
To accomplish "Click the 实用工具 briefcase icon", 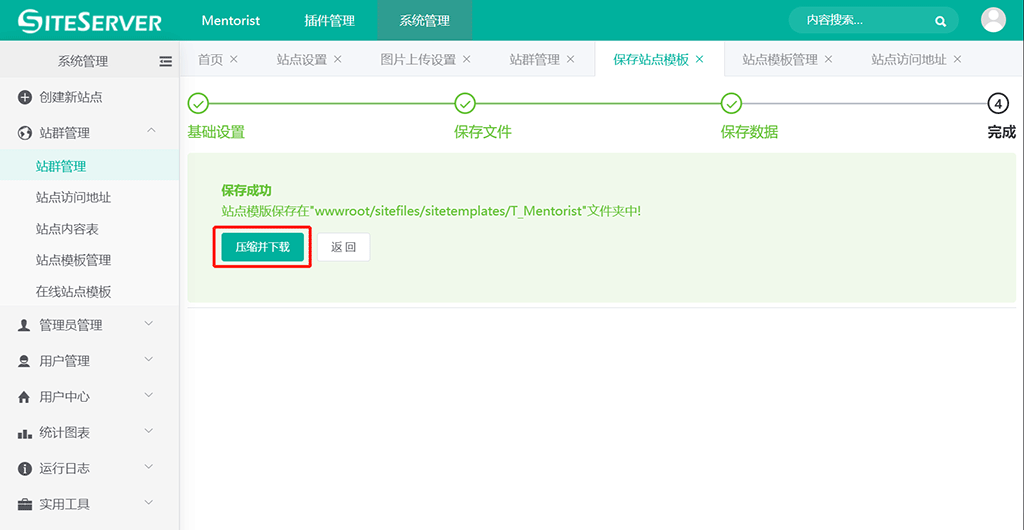I will 25,505.
